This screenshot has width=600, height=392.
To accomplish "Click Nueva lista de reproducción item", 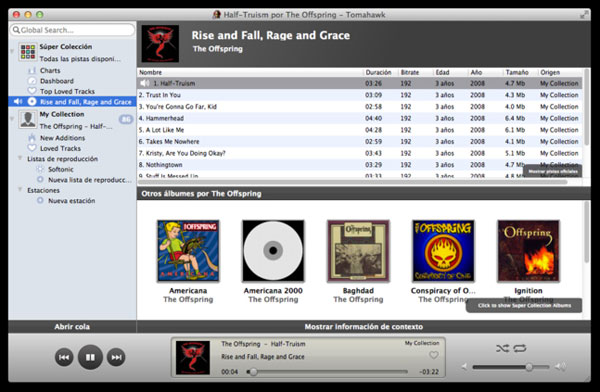I will coord(90,180).
